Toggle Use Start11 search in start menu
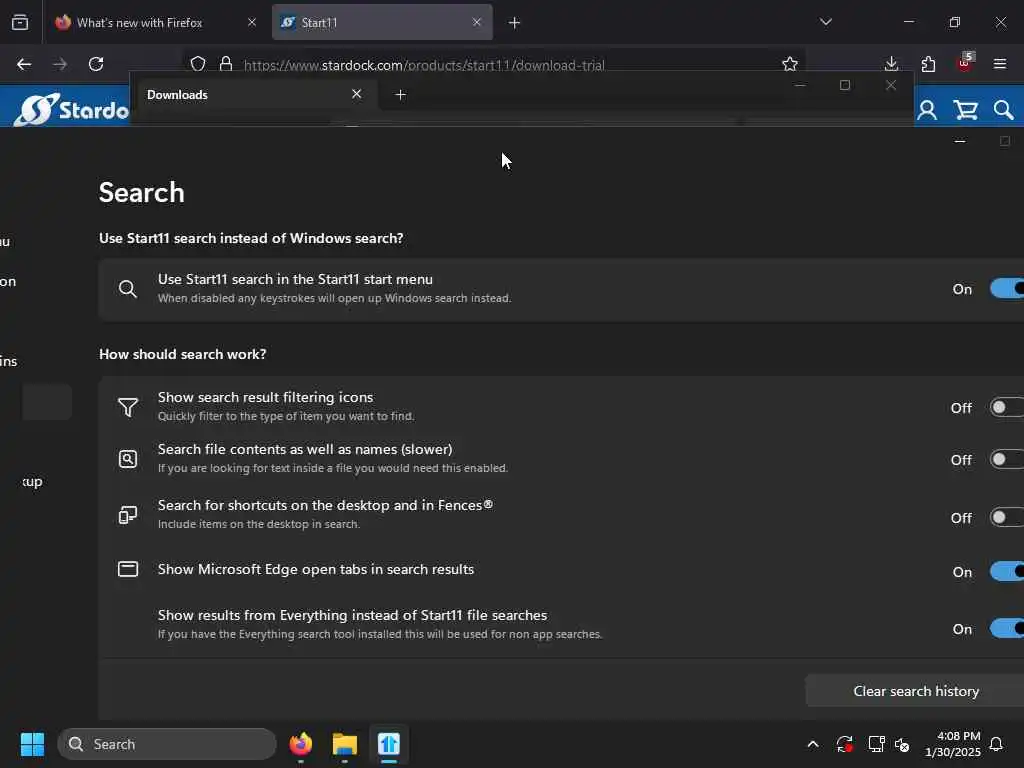This screenshot has height=768, width=1024. [1006, 288]
